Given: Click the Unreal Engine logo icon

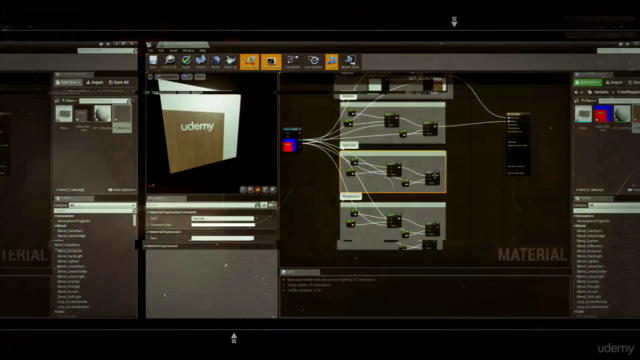Looking at the screenshot, I should pos(149,44).
